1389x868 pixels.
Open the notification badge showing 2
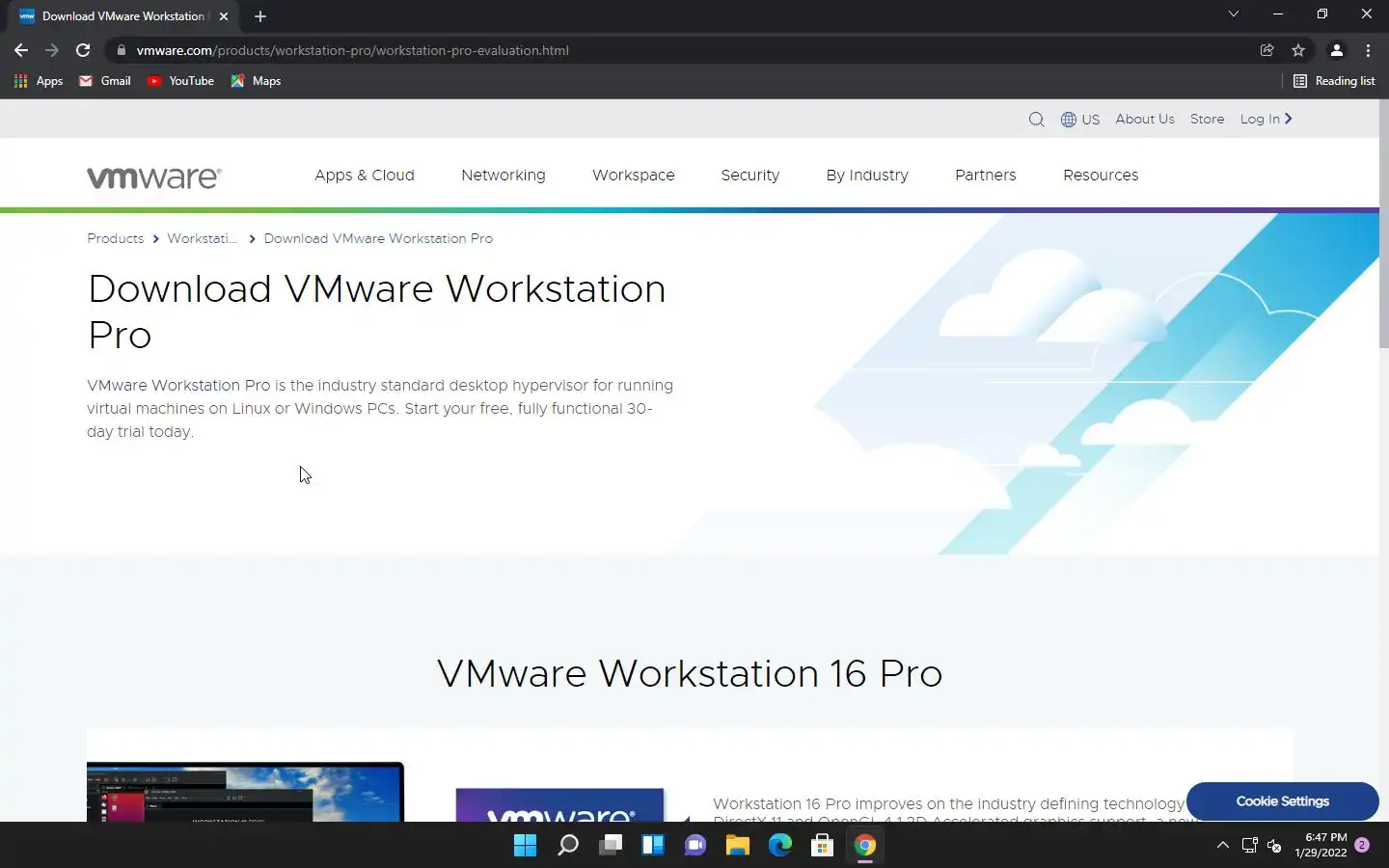(1362, 845)
